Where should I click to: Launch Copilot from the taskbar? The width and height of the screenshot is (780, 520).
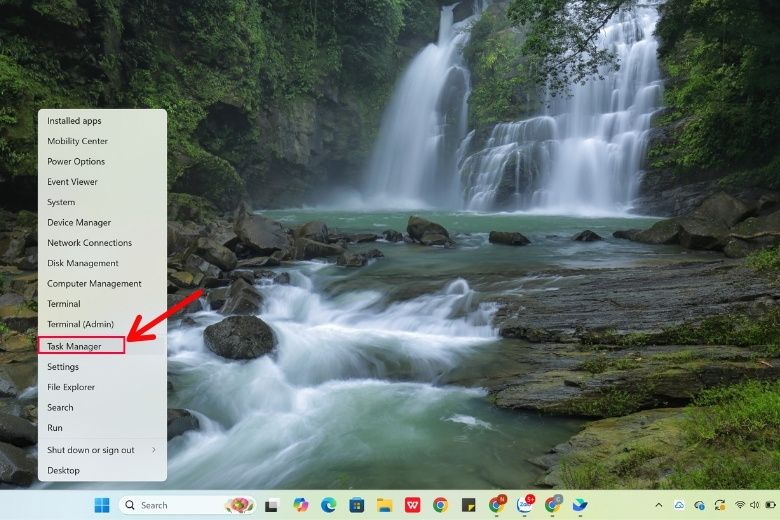click(300, 505)
